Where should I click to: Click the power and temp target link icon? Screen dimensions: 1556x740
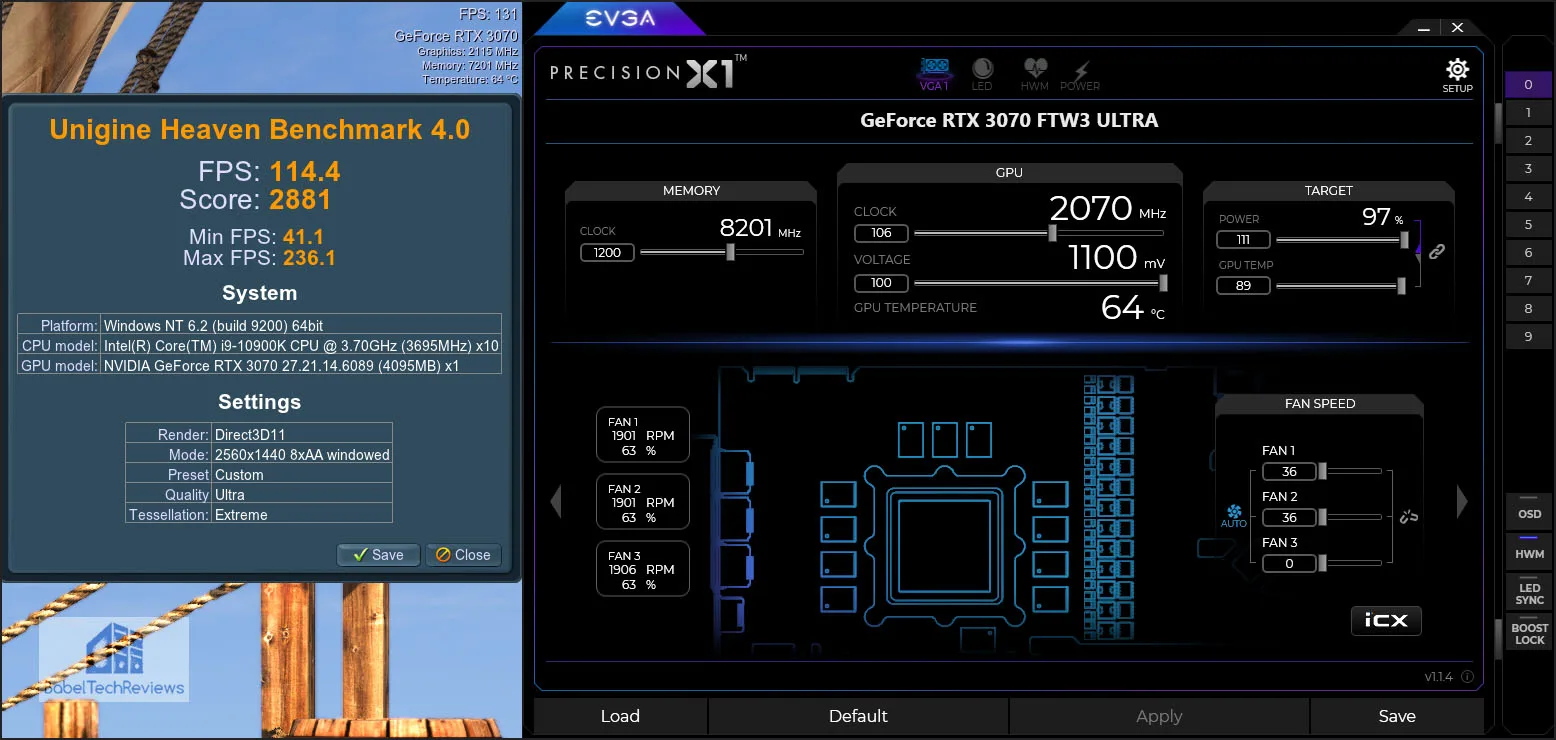point(1437,252)
